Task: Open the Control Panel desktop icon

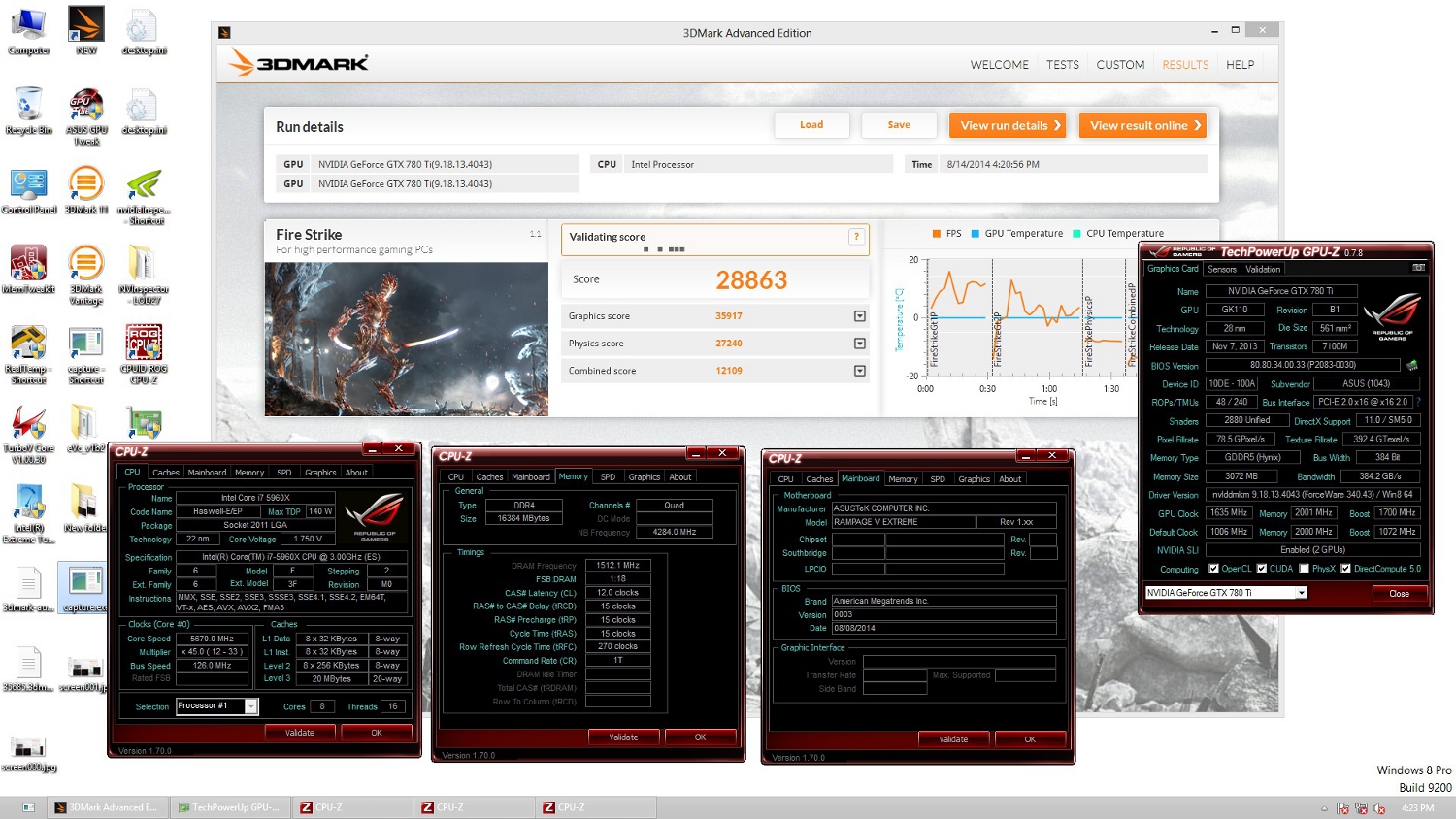Action: pyautogui.click(x=28, y=191)
